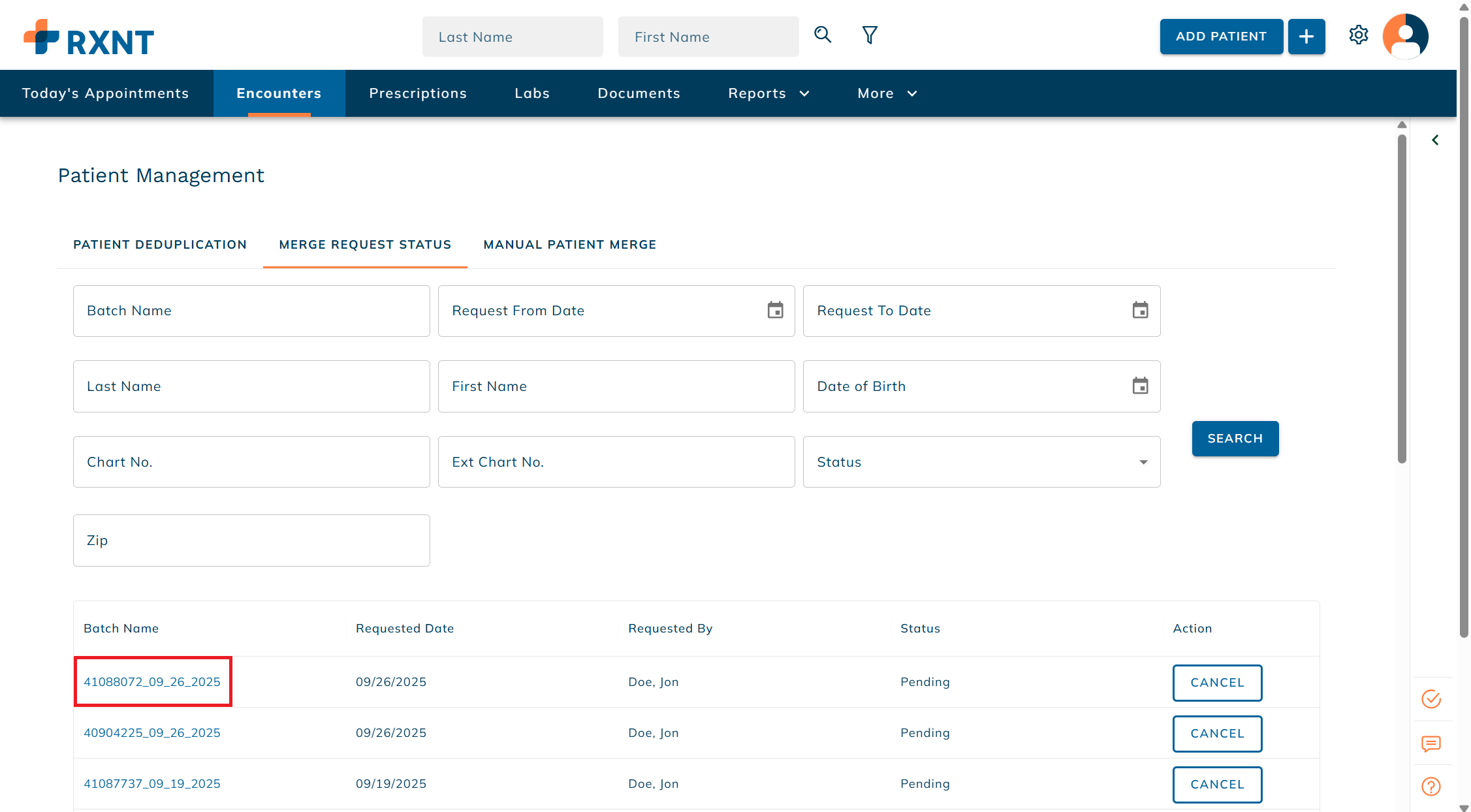Viewport: 1471px width, 812px height.
Task: Expand the Reports menu
Action: click(768, 93)
